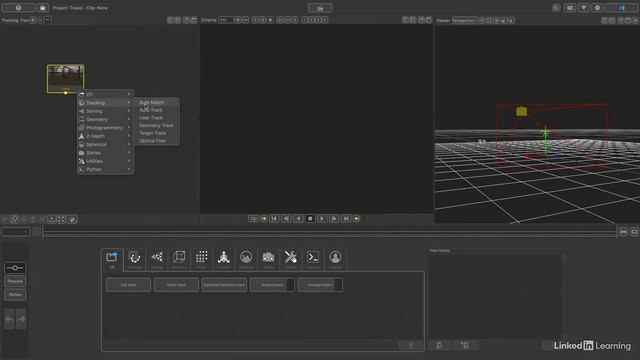Open the filter funnel icon at top right

[x=584, y=8]
